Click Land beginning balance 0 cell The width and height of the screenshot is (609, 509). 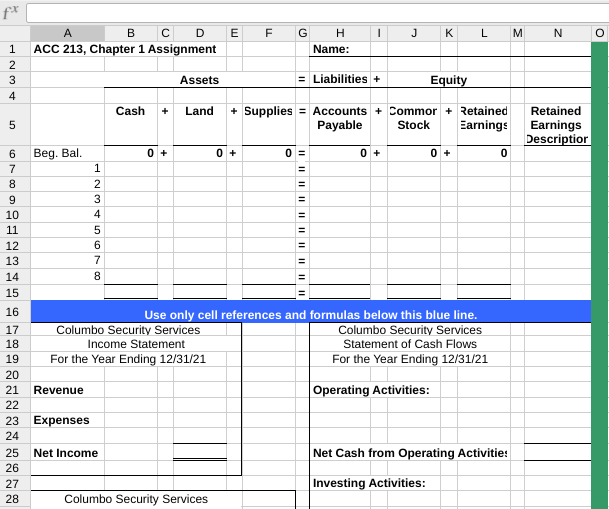click(x=200, y=153)
